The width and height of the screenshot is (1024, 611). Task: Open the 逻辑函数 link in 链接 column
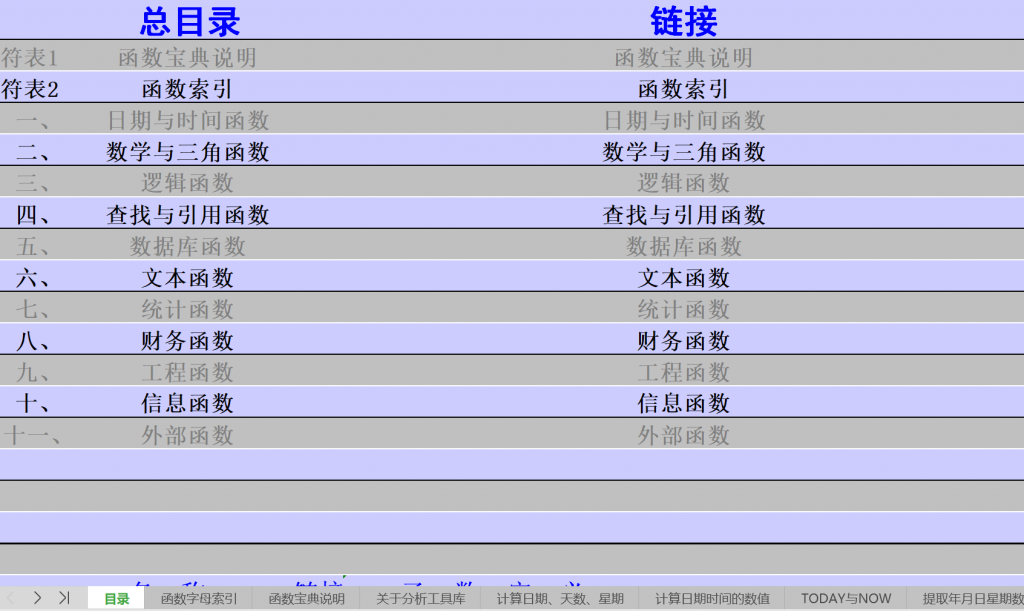(x=683, y=183)
